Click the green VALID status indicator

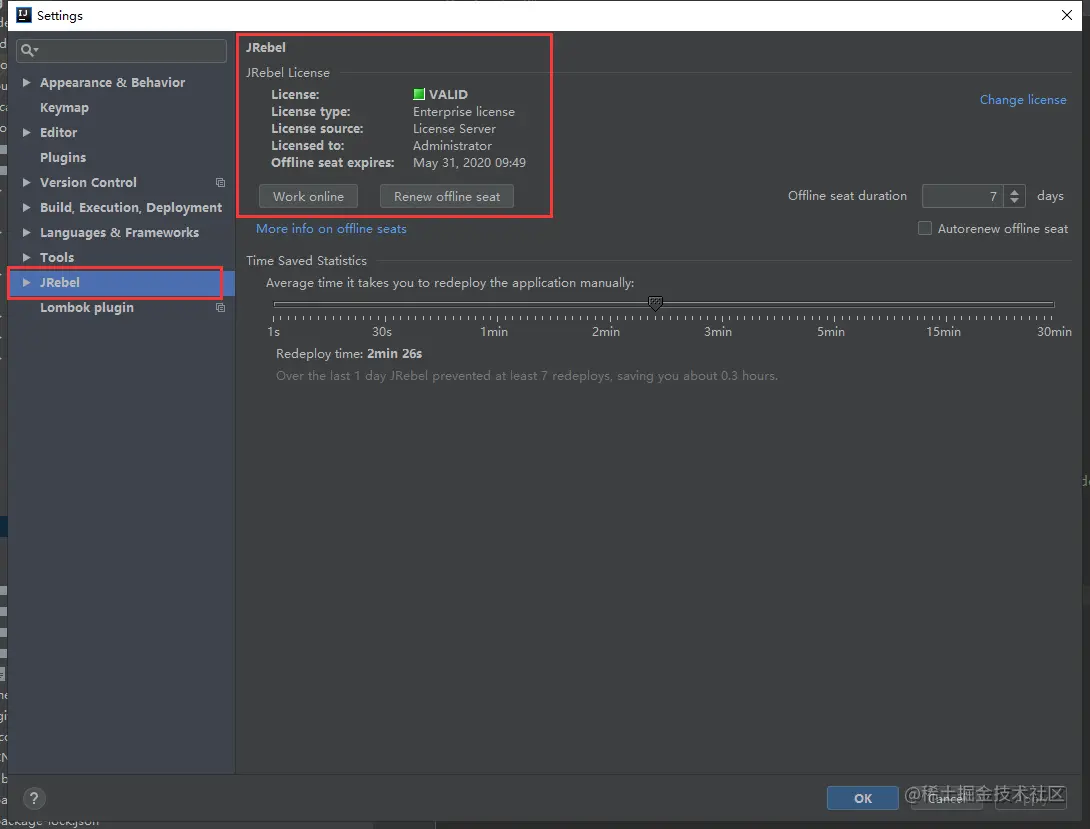click(x=418, y=94)
